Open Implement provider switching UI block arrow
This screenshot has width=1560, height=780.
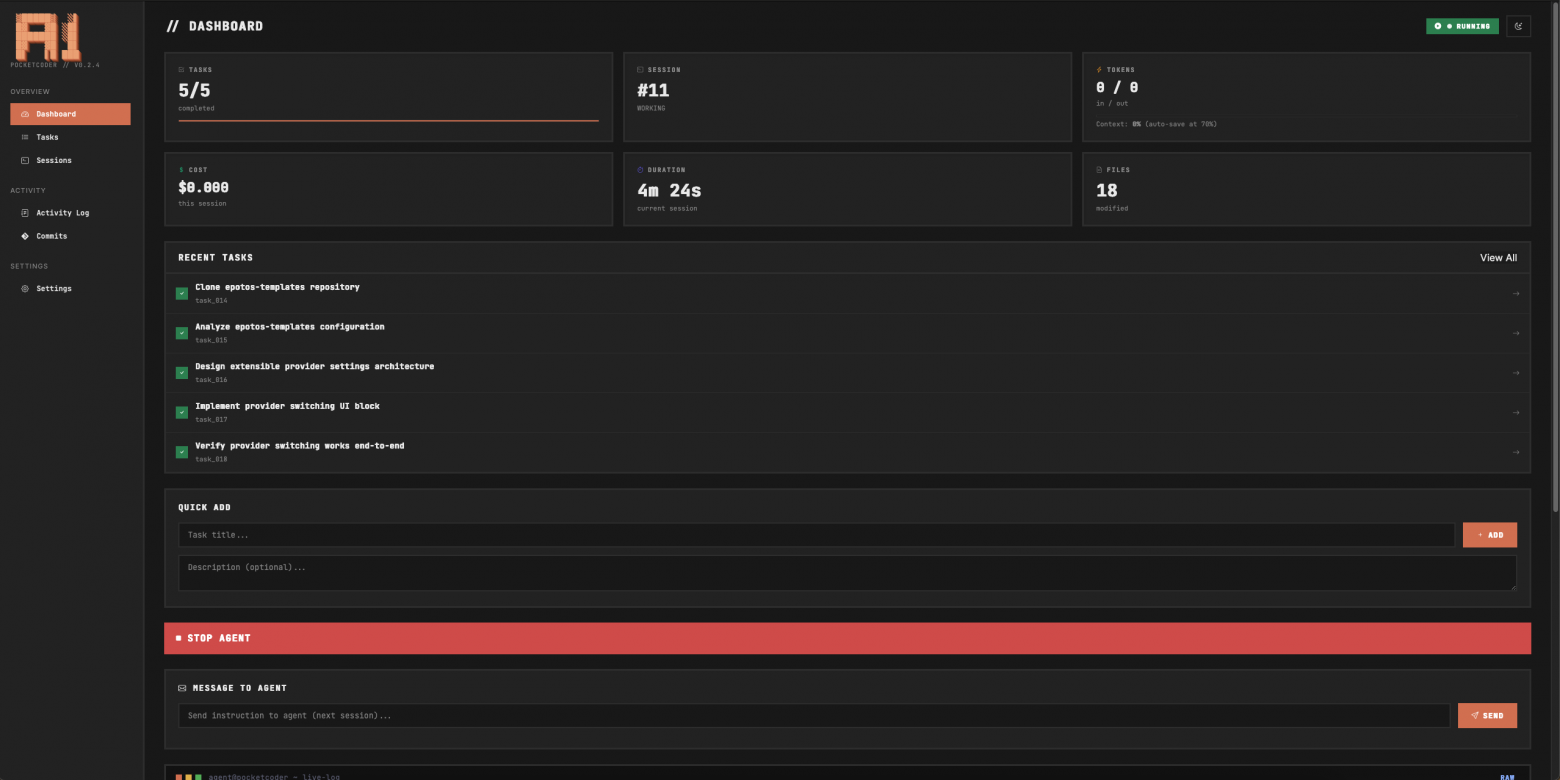coord(1516,412)
